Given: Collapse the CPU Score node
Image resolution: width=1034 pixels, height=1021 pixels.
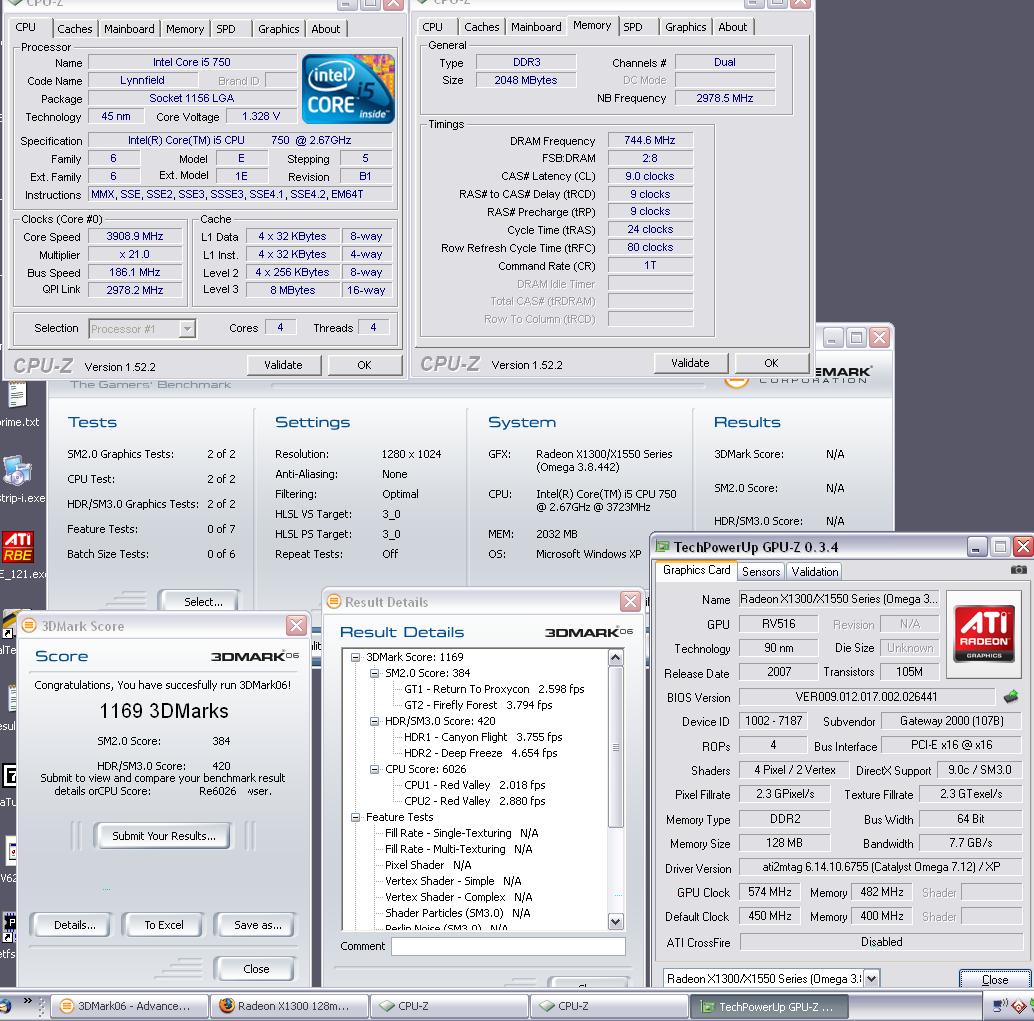Looking at the screenshot, I should pyautogui.click(x=375, y=769).
